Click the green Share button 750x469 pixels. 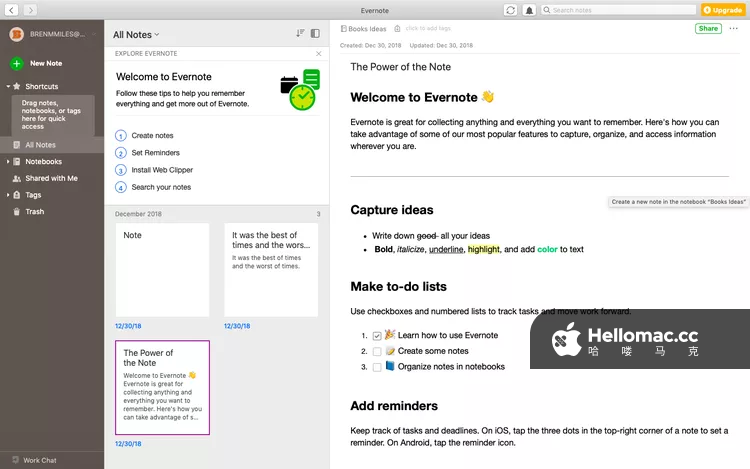(708, 29)
